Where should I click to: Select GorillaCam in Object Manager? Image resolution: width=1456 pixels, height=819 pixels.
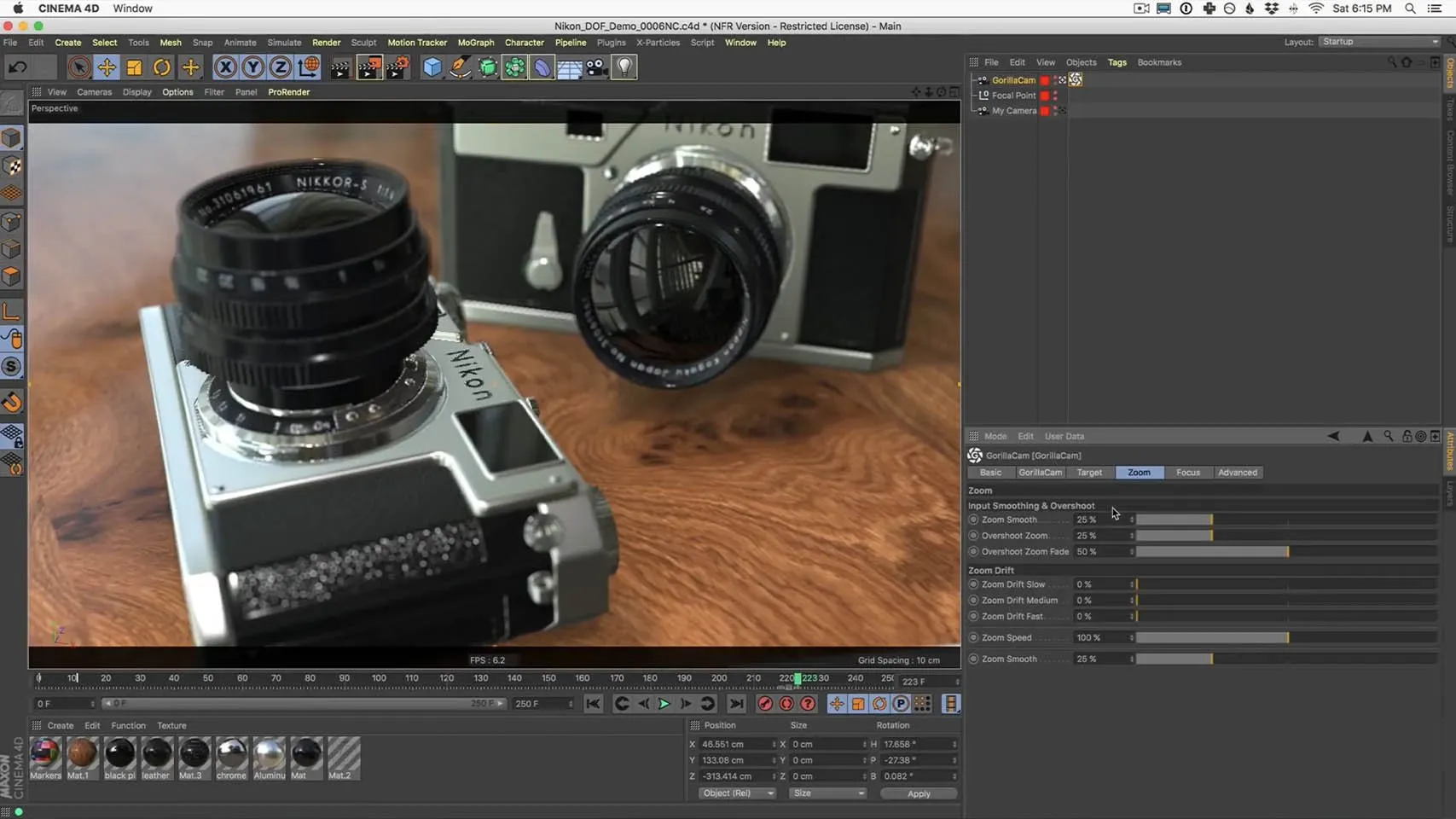(1013, 80)
